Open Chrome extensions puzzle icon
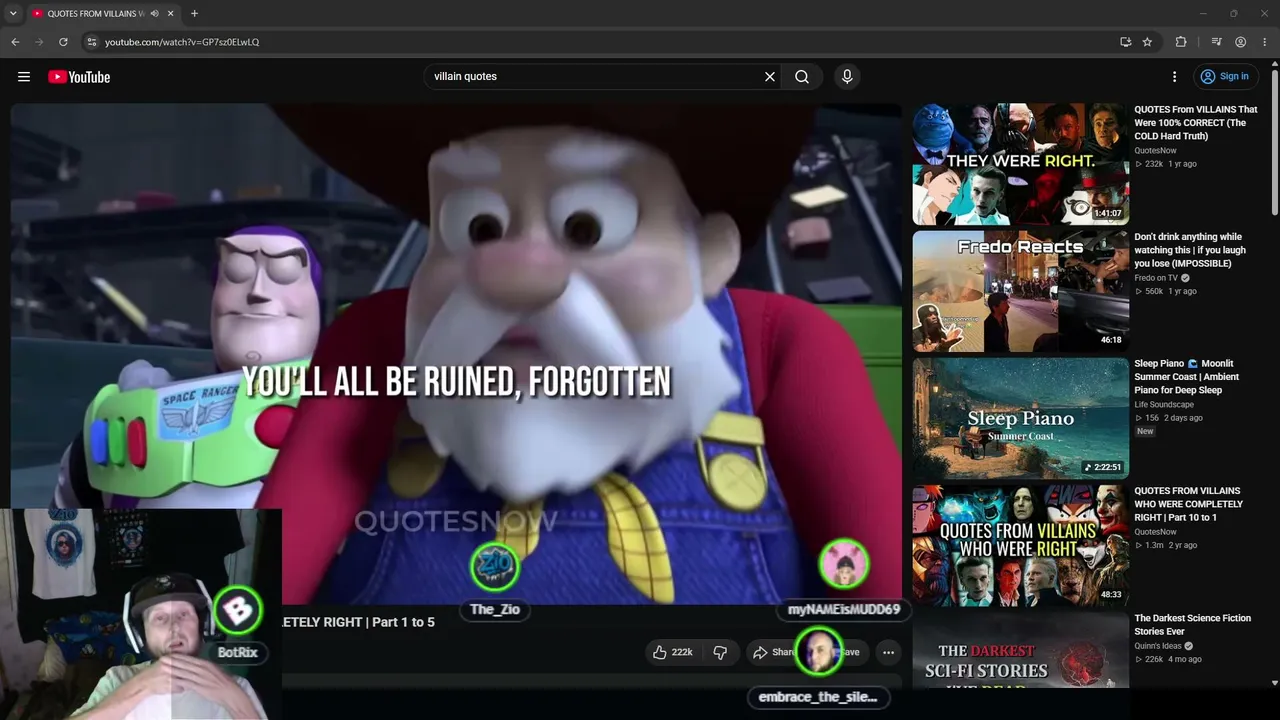Viewport: 1280px width, 720px height. (1181, 42)
